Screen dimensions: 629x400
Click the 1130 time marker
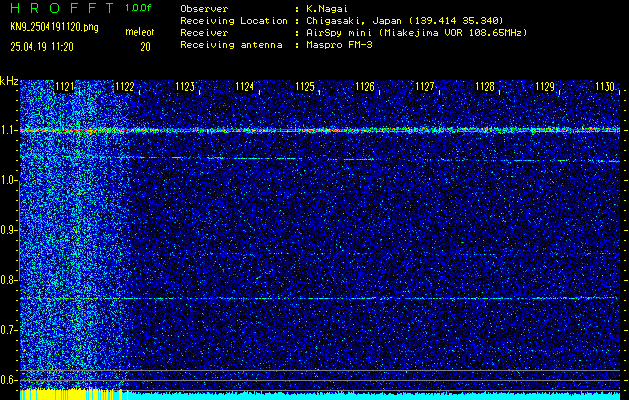coord(605,87)
